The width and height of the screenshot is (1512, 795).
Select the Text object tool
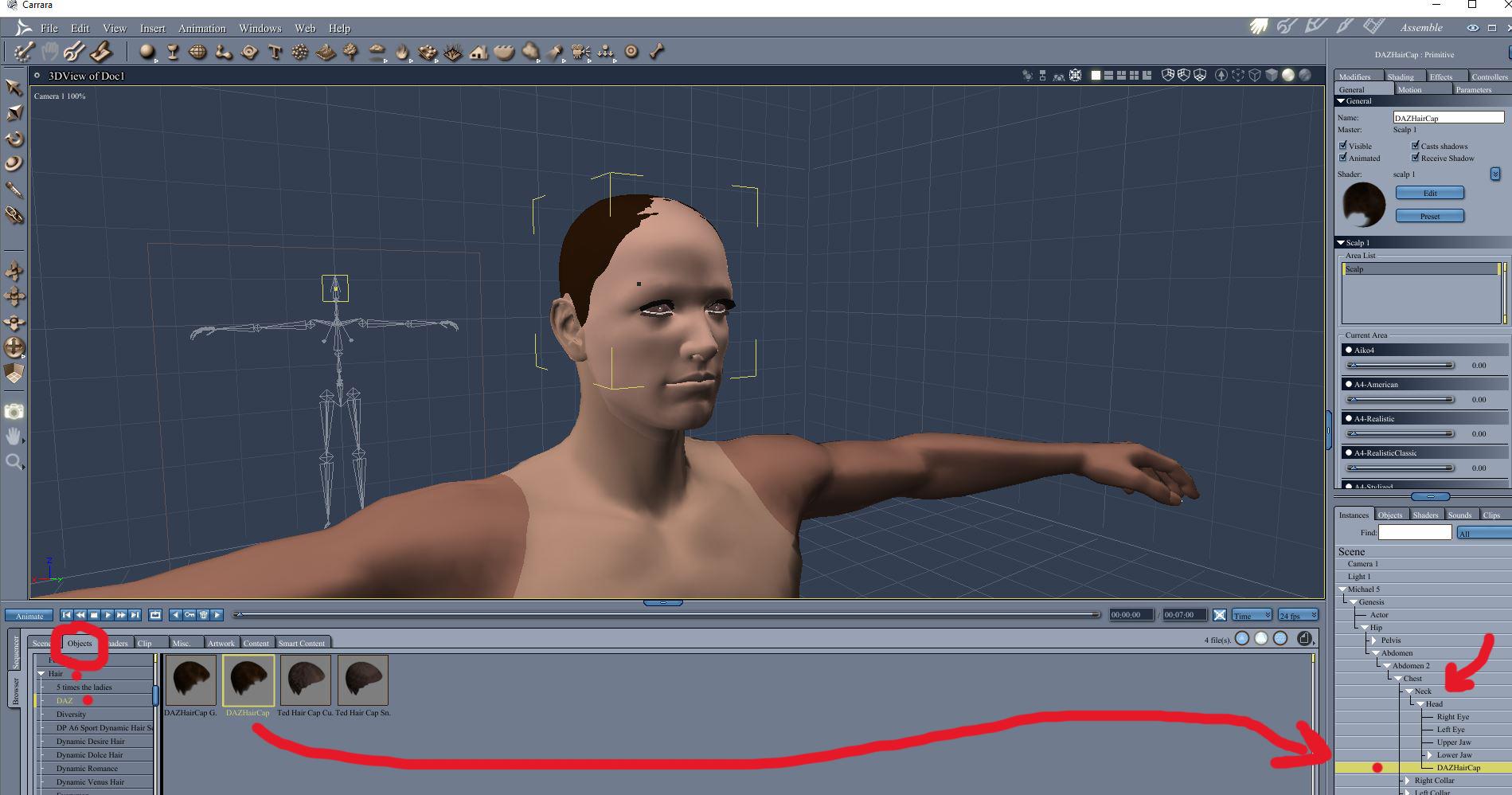[275, 52]
